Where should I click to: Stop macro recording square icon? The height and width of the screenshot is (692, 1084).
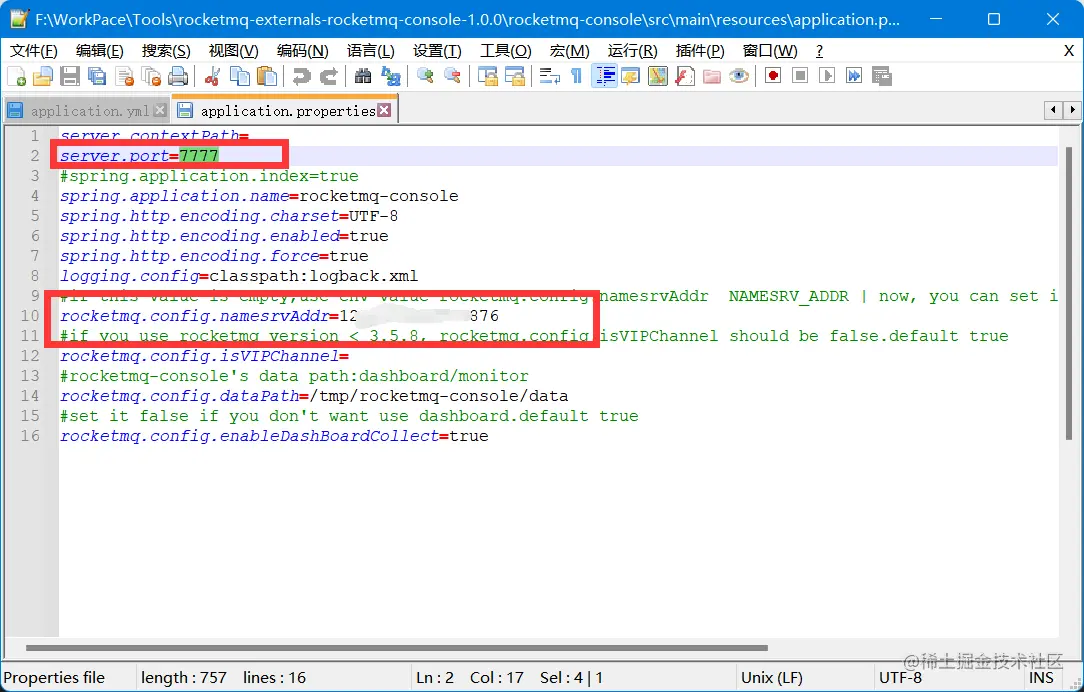(x=800, y=75)
